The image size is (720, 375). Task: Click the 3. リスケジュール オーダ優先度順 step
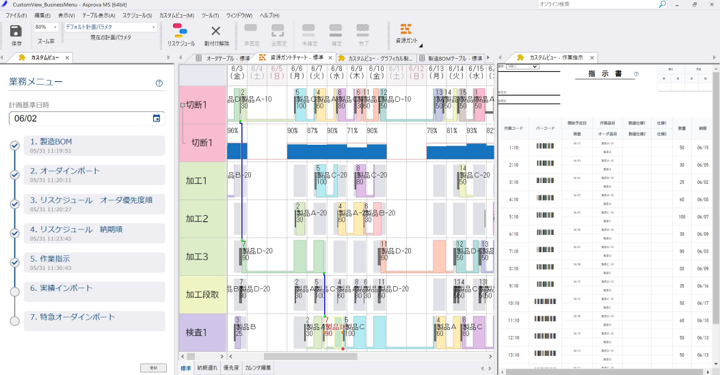[94, 204]
